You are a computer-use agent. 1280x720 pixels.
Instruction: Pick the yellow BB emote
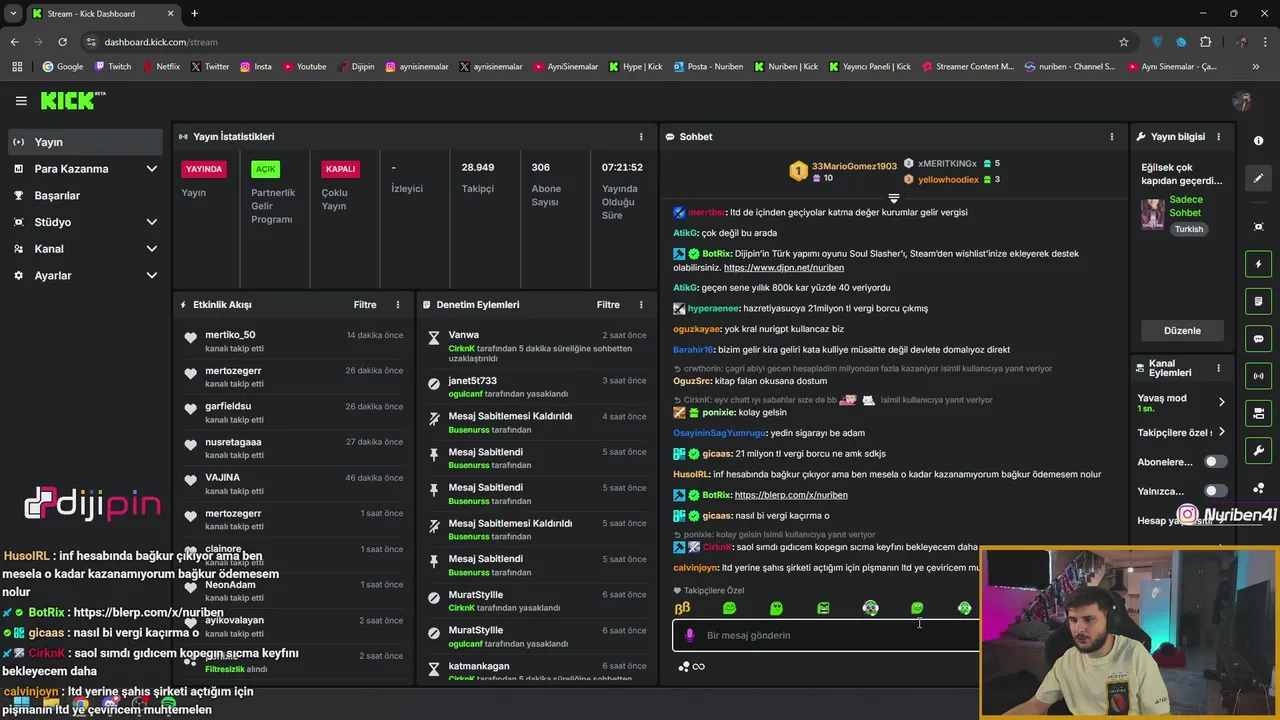(x=683, y=608)
